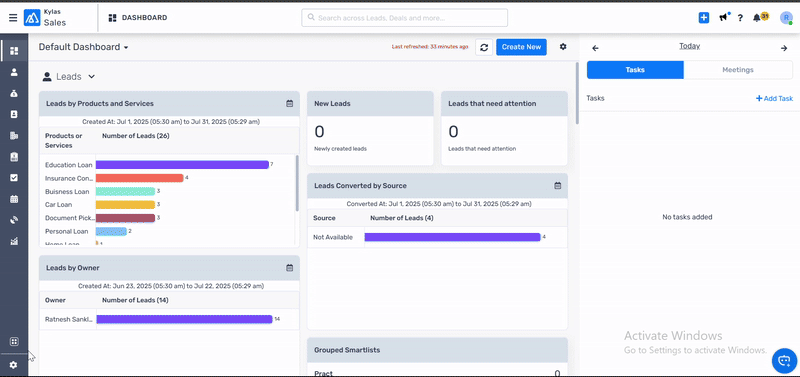Click the Personal Loan light blue bar
800x377 pixels.
tap(111, 232)
